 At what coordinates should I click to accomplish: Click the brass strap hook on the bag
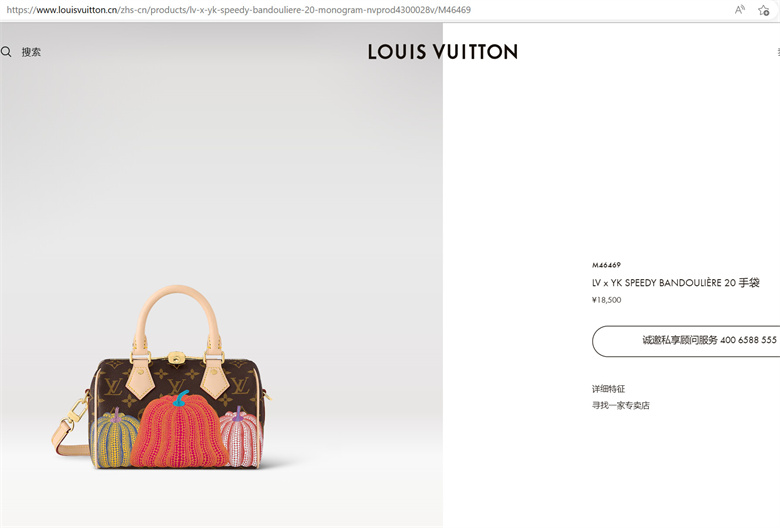(x=77, y=411)
